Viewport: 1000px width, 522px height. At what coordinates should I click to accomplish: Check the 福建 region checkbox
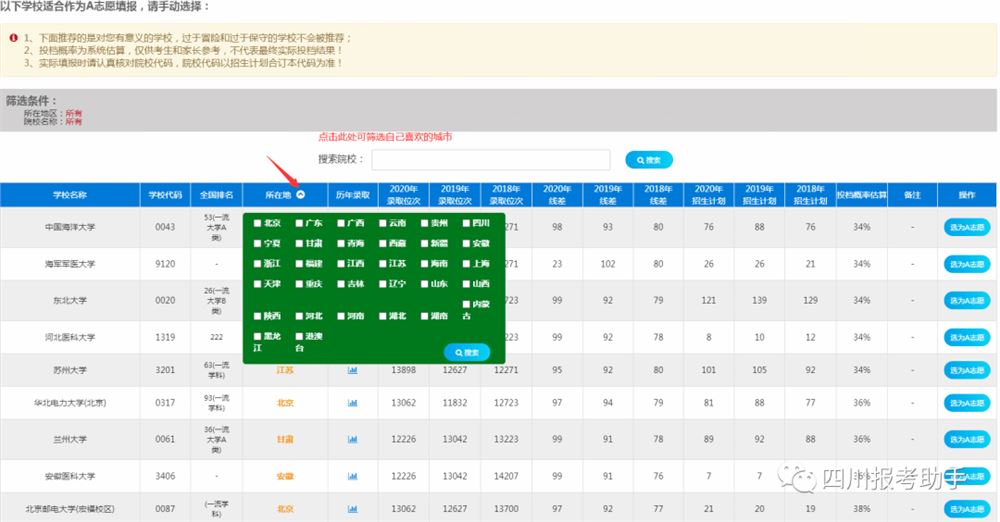point(299,264)
